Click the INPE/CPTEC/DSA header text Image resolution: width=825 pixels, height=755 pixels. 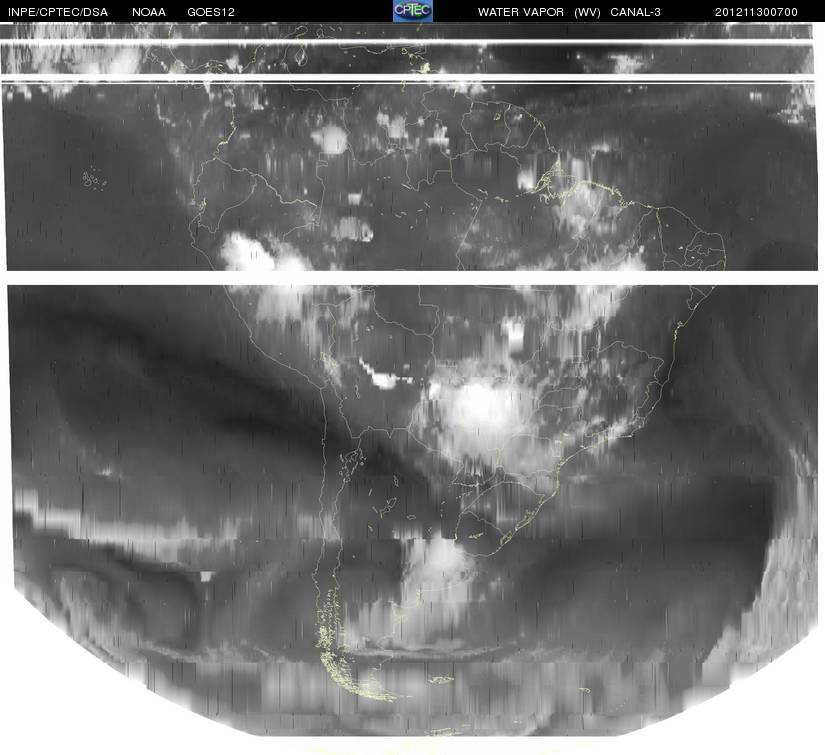[x=58, y=12]
